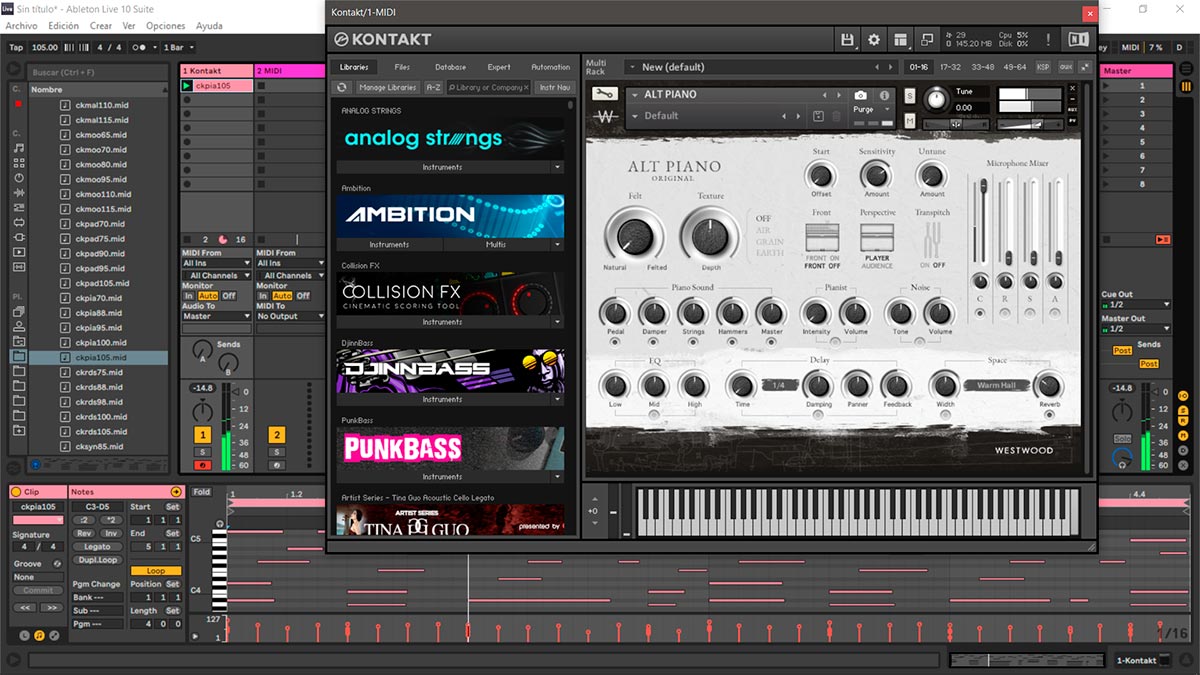The height and width of the screenshot is (675, 1200).
Task: Switch to Kontakt Automation tab
Action: pyautogui.click(x=550, y=67)
